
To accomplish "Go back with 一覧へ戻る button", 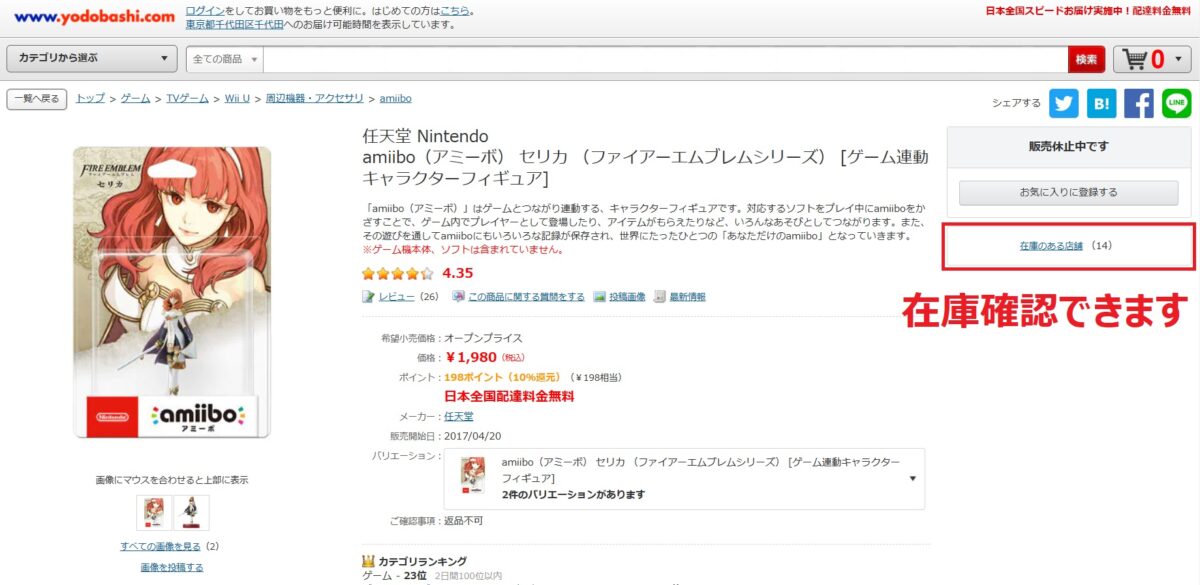I will point(37,99).
